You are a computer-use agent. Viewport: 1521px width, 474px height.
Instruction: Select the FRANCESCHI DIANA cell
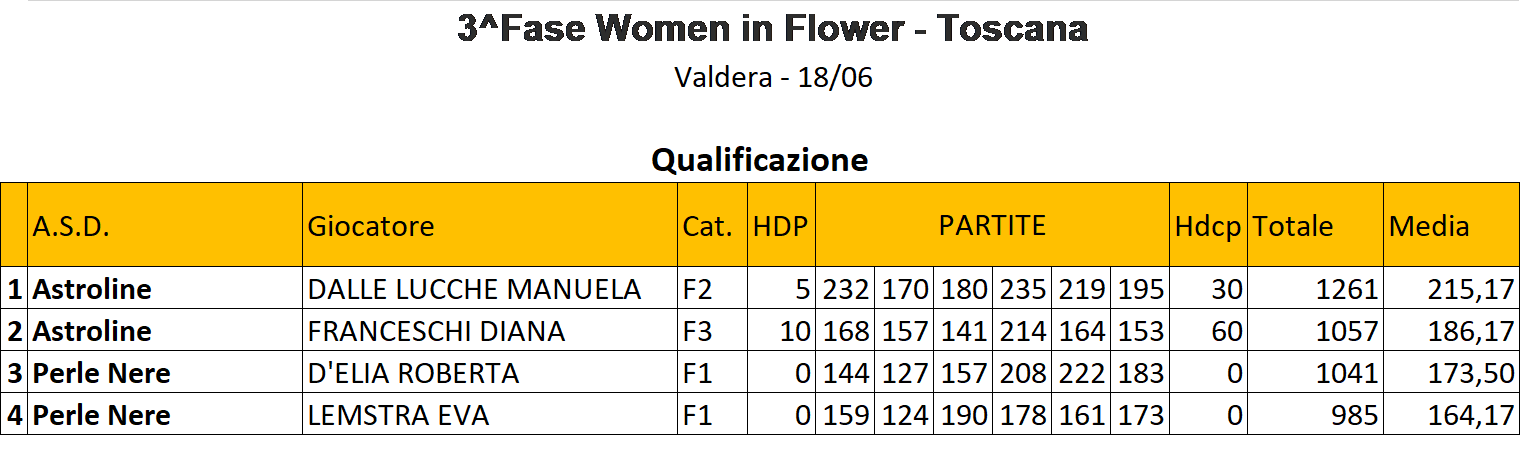(x=490, y=330)
